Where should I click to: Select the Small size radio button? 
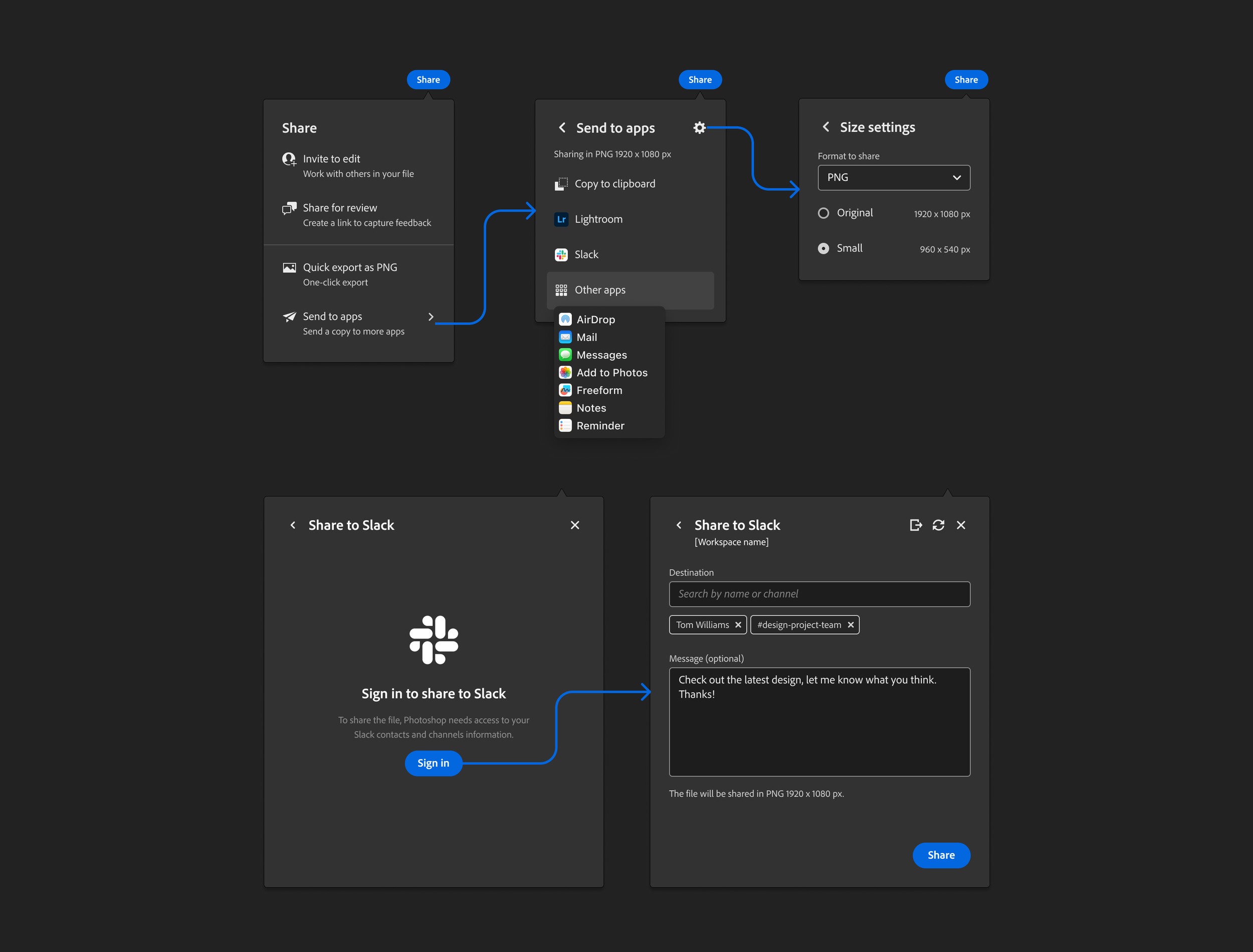(x=823, y=249)
